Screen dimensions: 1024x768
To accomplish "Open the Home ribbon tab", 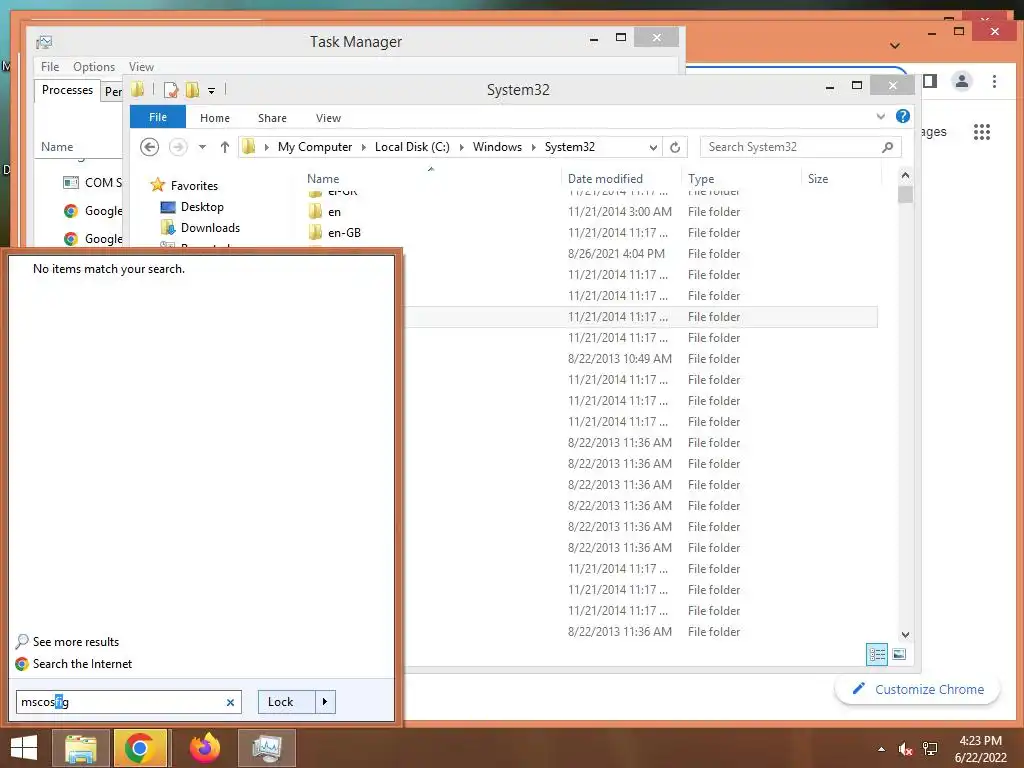I will point(215,118).
